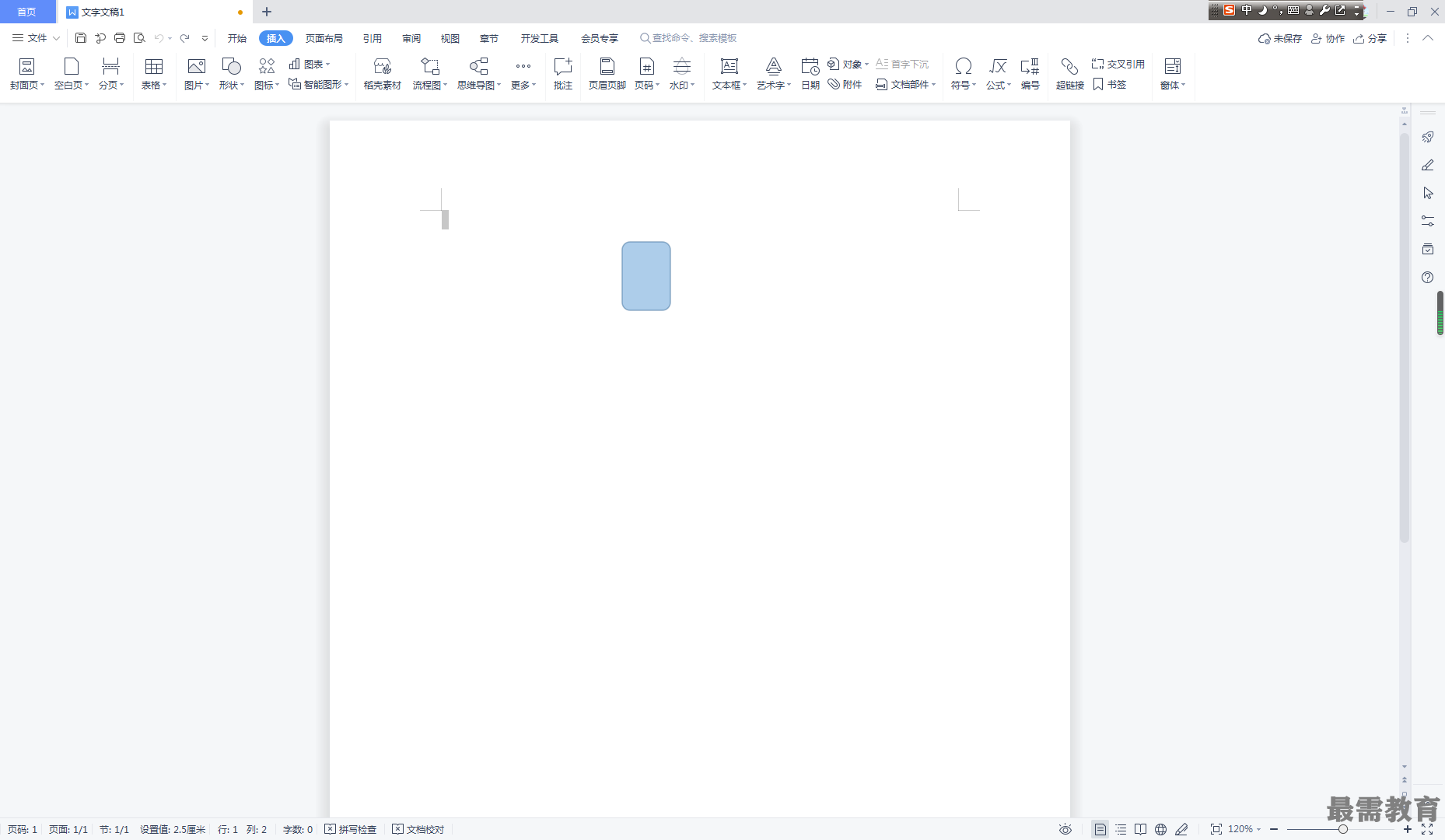This screenshot has width=1445, height=840.
Task: Open the 对象 dropdown
Action: 848,64
